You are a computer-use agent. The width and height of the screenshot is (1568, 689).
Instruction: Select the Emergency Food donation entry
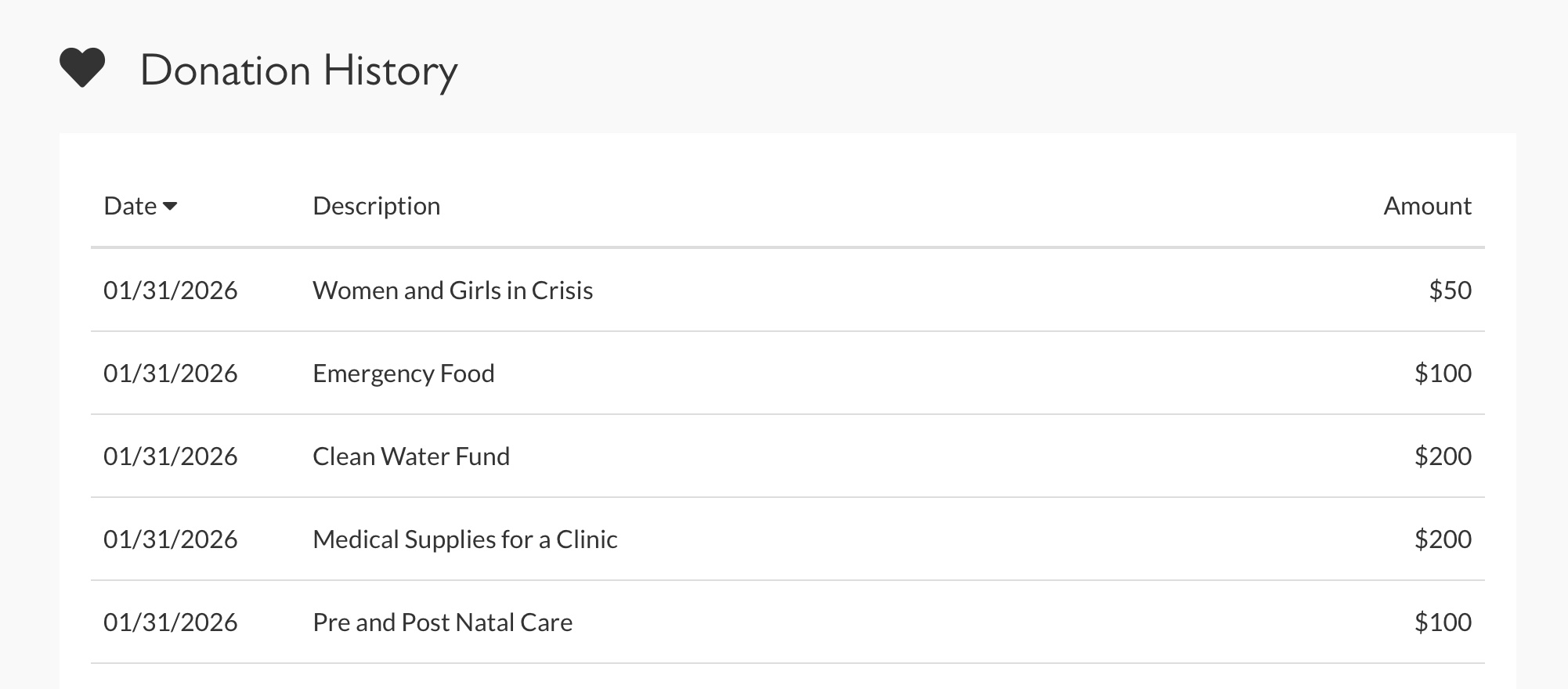403,373
